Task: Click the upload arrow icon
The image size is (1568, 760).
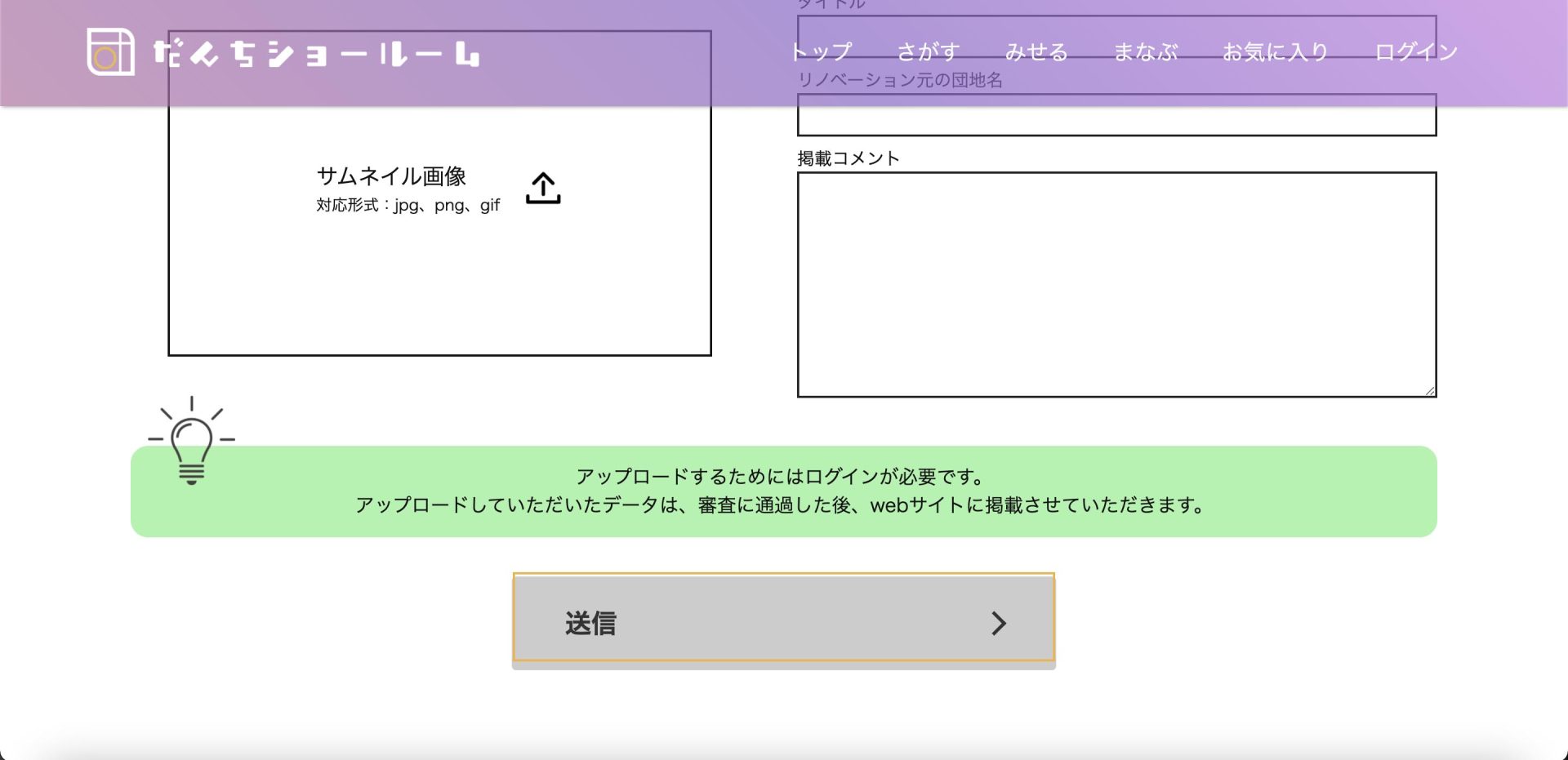Action: click(543, 188)
